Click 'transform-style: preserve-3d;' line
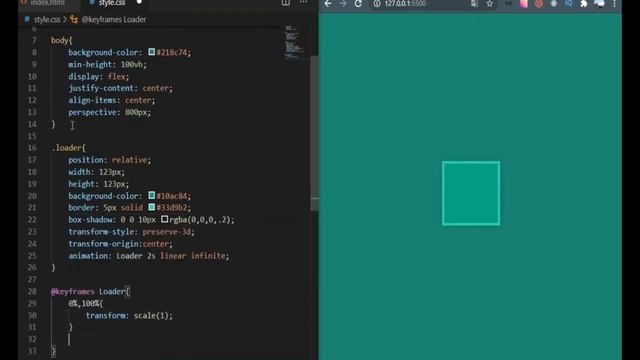Viewport: 640px width, 360px height. coord(131,232)
